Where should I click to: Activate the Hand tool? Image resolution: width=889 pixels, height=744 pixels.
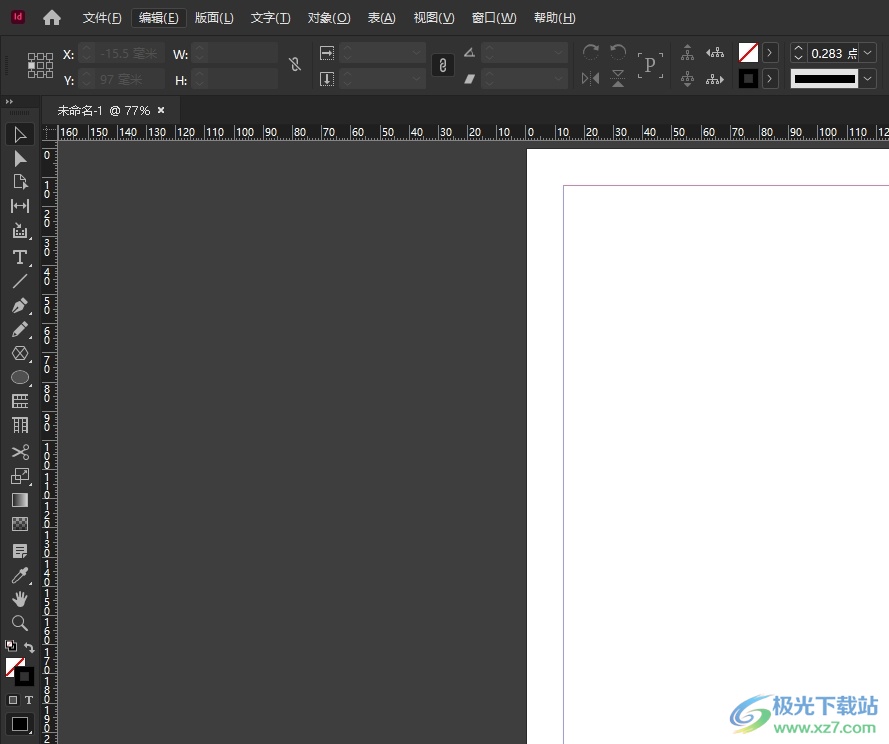point(20,599)
